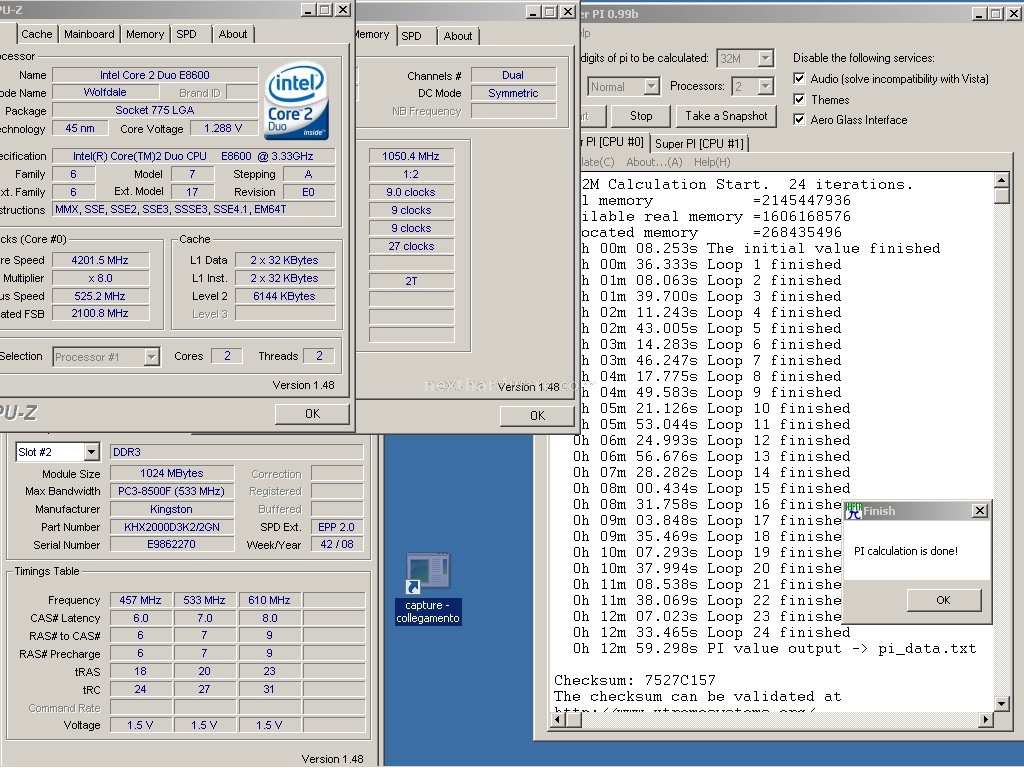
Task: Click the Level 2 cache value '6144 KBytes'
Action: pos(285,296)
